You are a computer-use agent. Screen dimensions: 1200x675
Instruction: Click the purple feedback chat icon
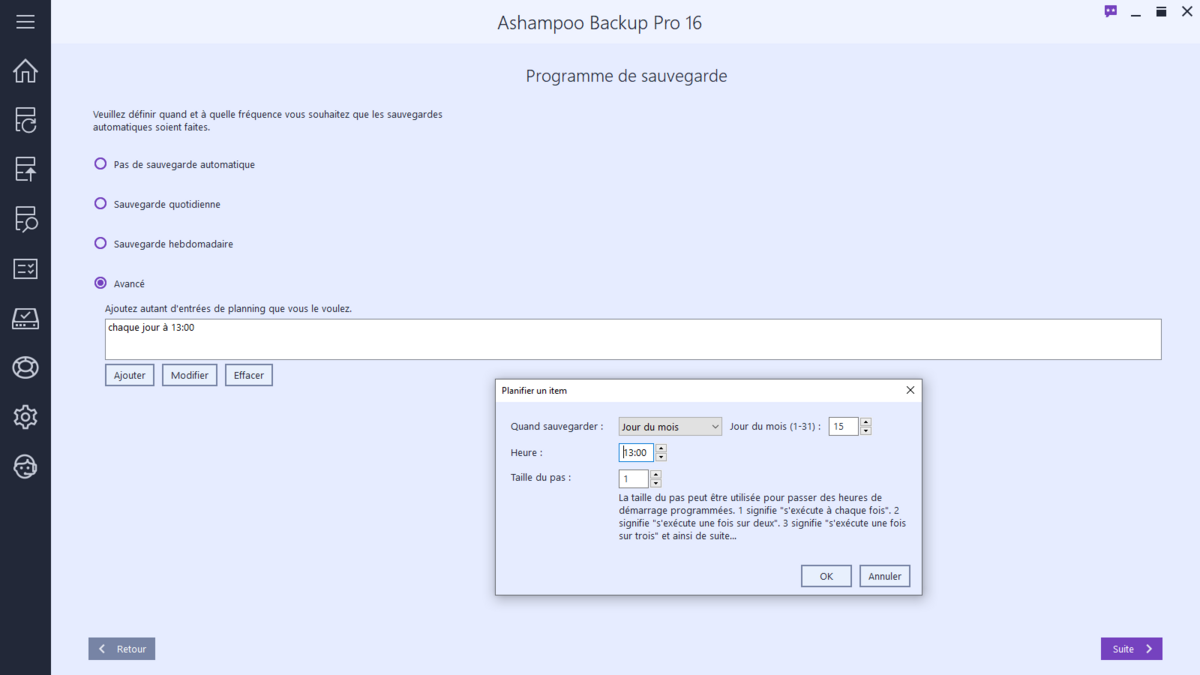point(1111,12)
